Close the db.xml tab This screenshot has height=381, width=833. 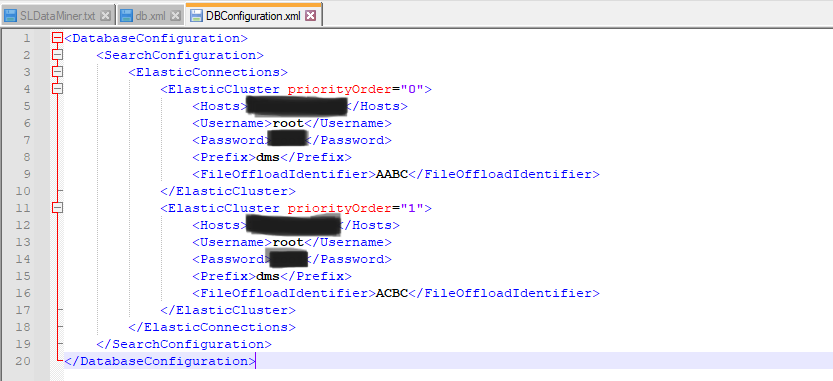[x=176, y=16]
